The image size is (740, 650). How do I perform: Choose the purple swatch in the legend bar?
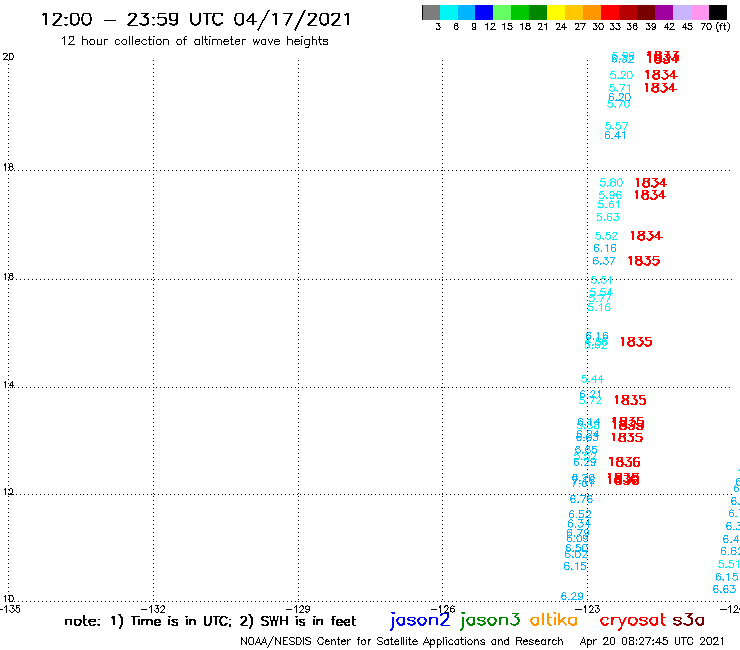tap(664, 12)
